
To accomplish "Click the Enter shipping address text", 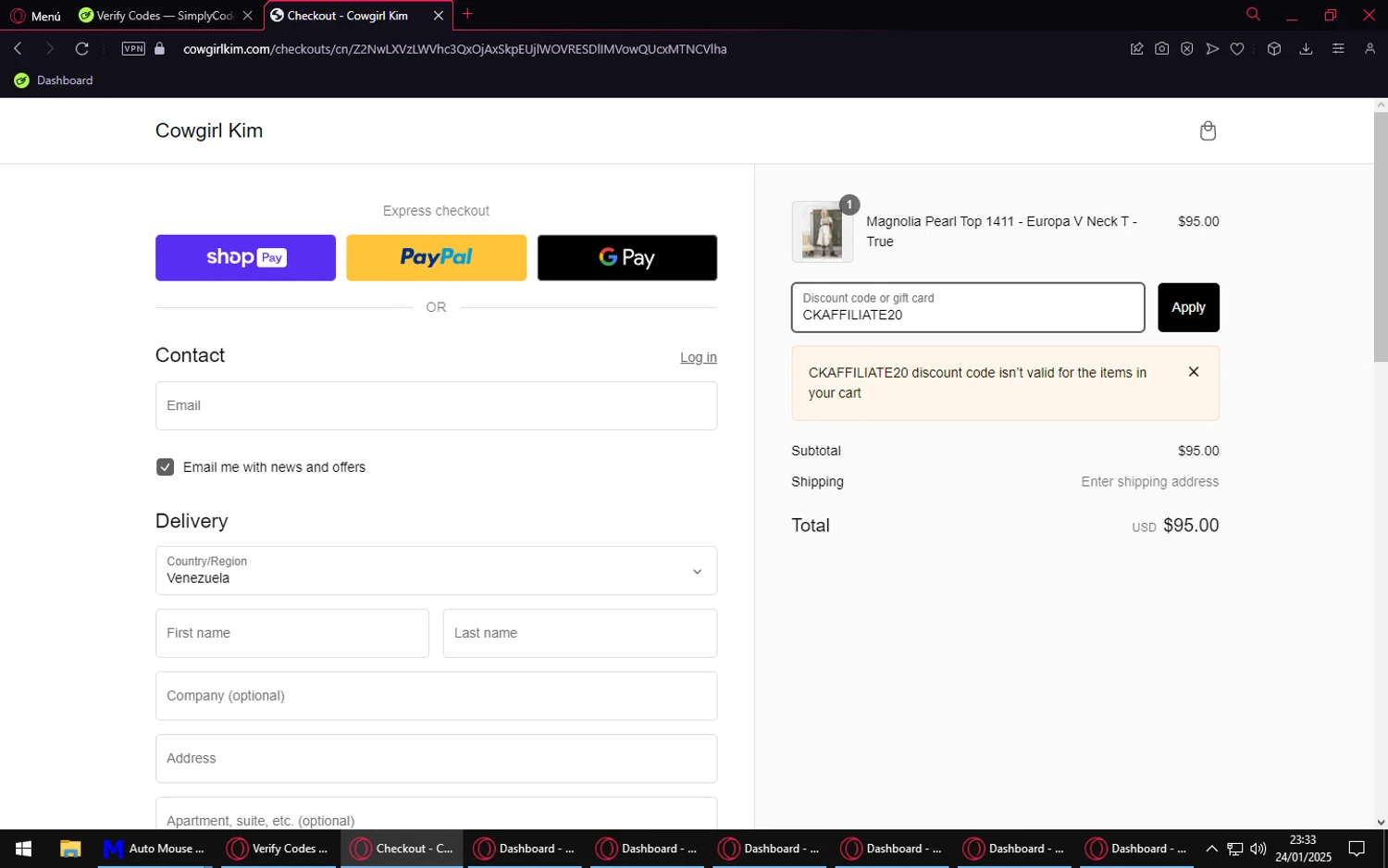I will click(1150, 482).
